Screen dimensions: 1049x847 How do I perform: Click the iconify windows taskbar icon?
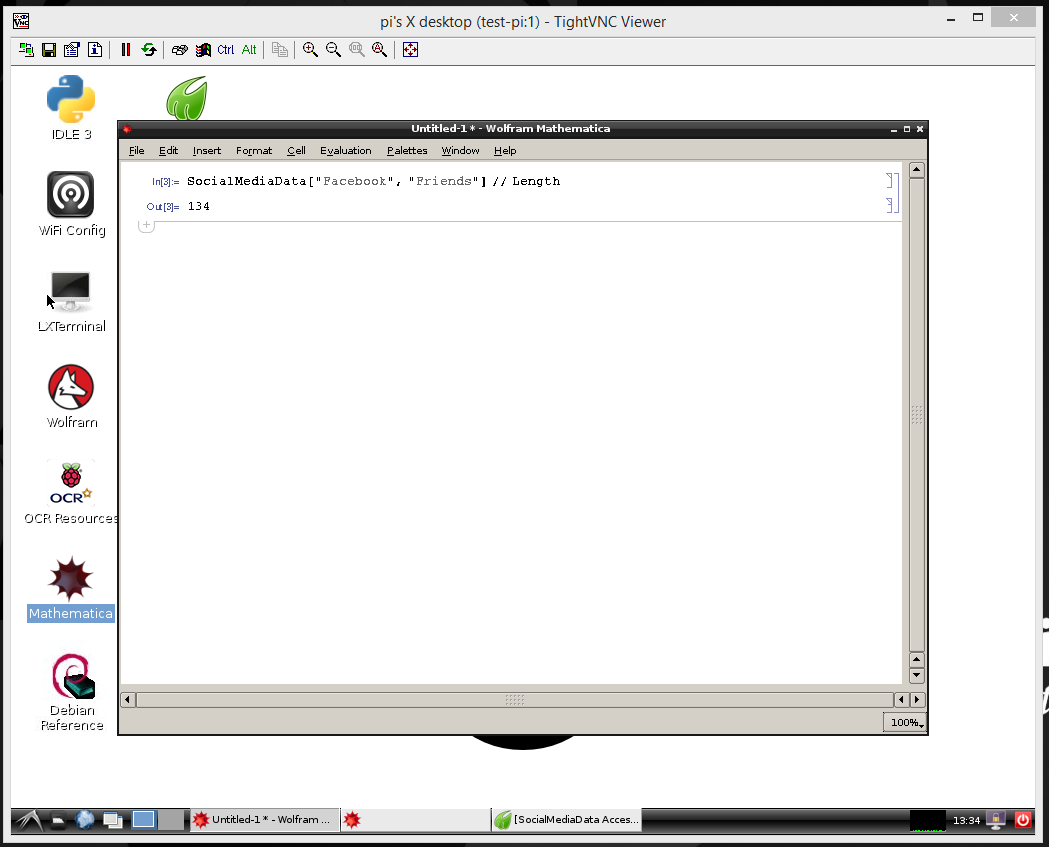pos(112,820)
